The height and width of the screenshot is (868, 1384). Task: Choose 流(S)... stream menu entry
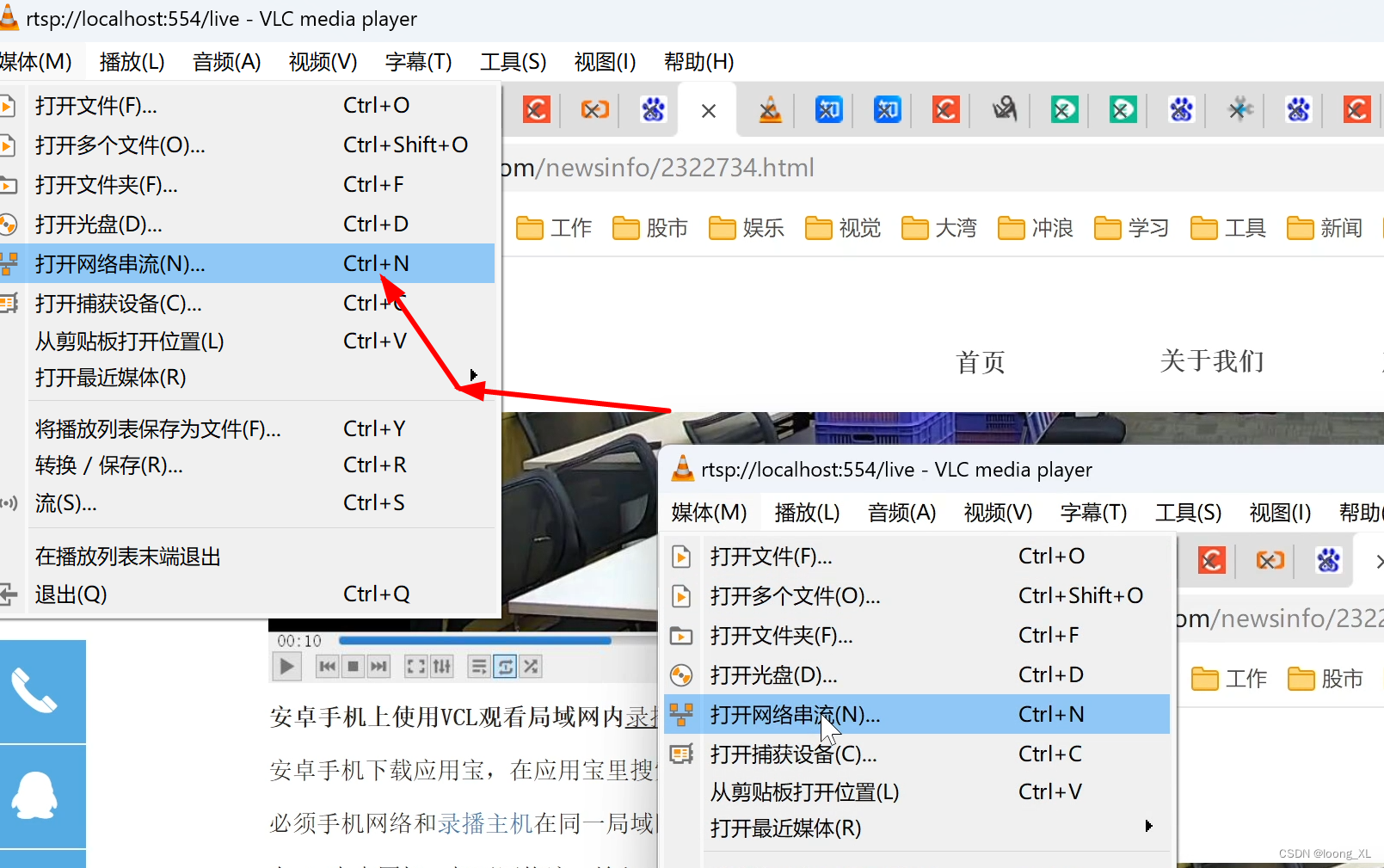tap(248, 503)
